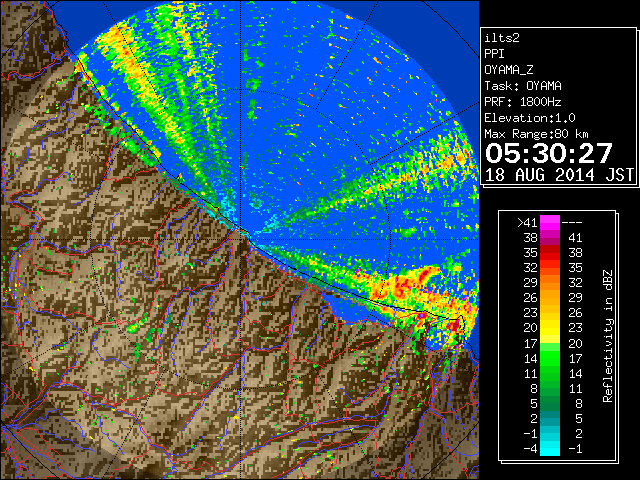Image resolution: width=640 pixels, height=480 pixels.
Task: Select the 'OYAMA_Z' product name
Action: point(509,70)
